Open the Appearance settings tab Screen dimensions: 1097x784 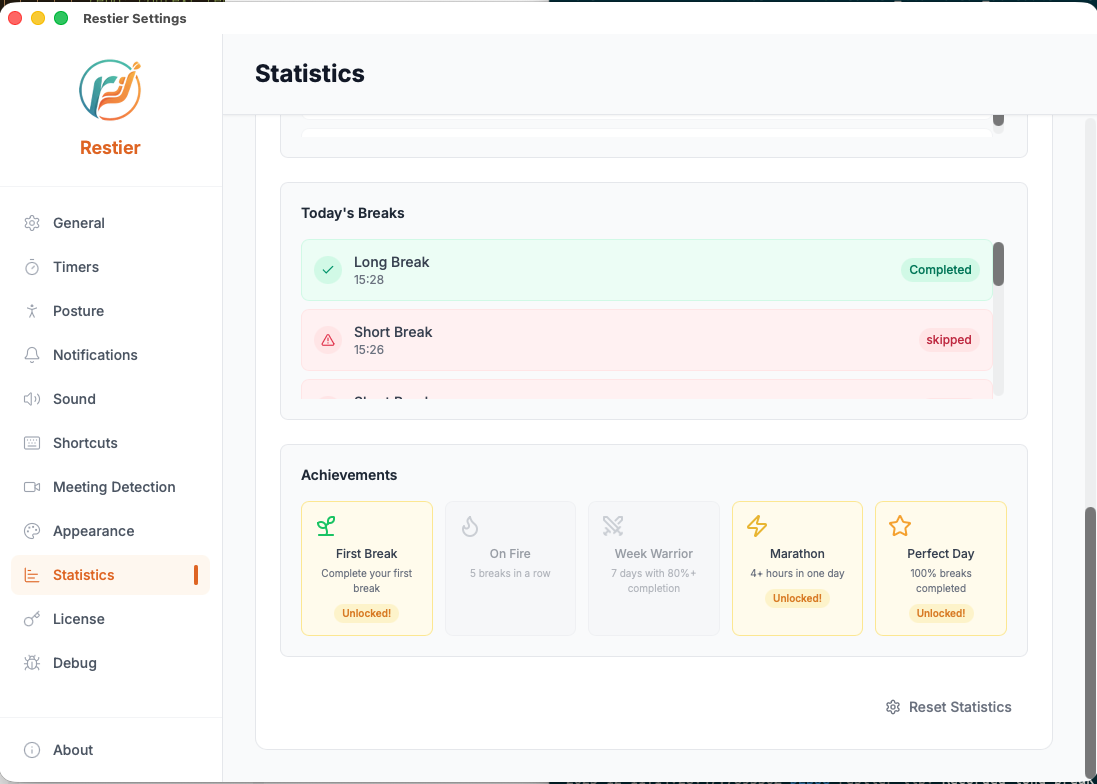[93, 531]
